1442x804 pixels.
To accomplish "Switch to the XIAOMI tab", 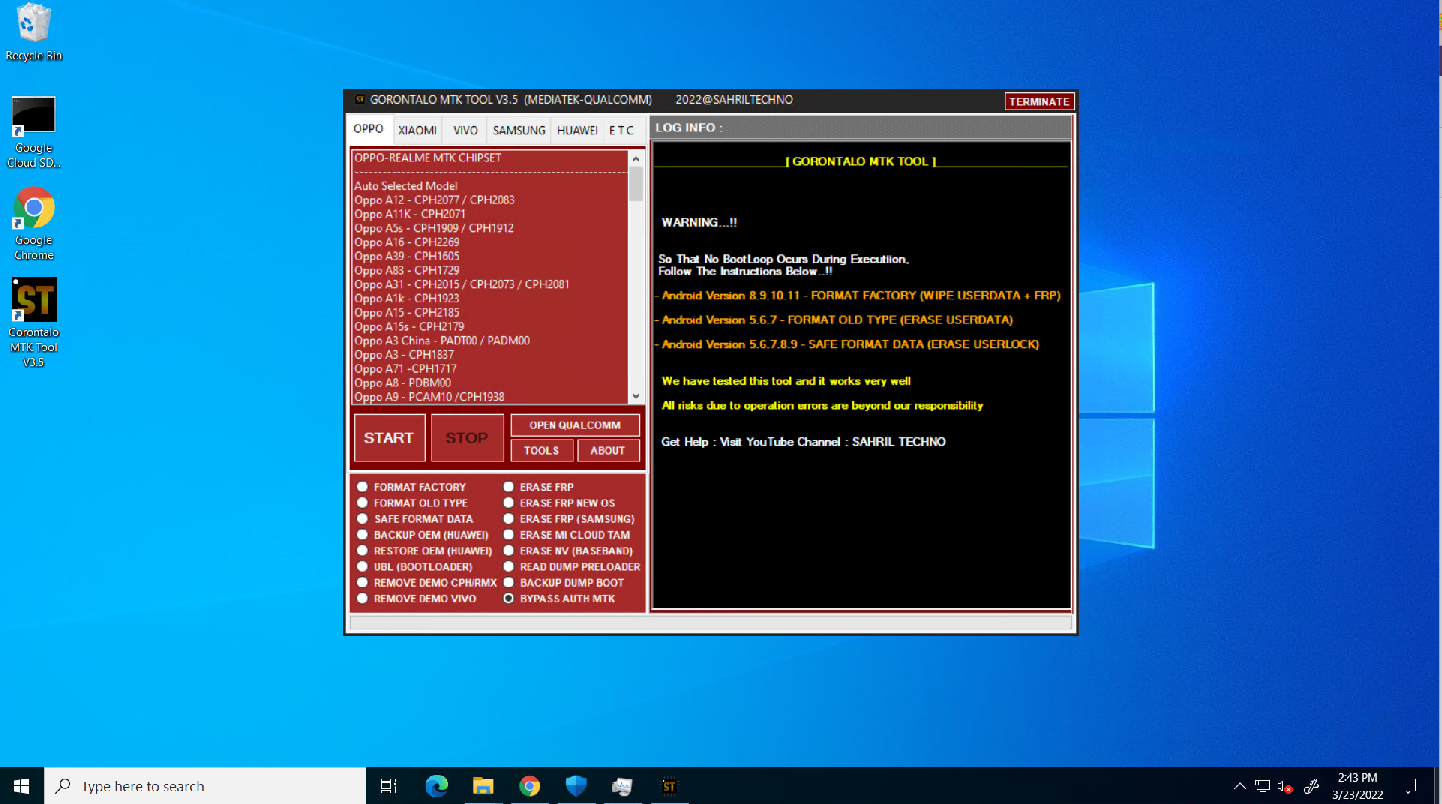I will pos(417,130).
